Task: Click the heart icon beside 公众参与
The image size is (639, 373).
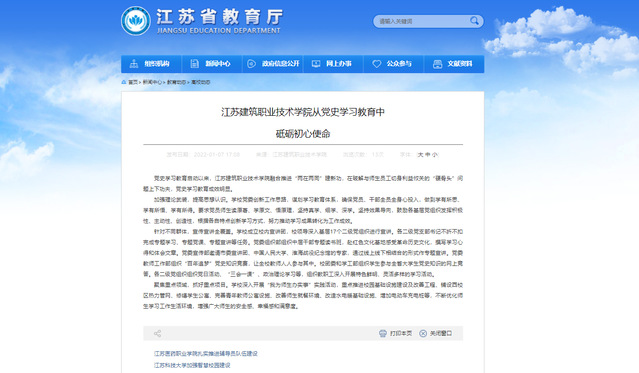Action: (x=377, y=64)
